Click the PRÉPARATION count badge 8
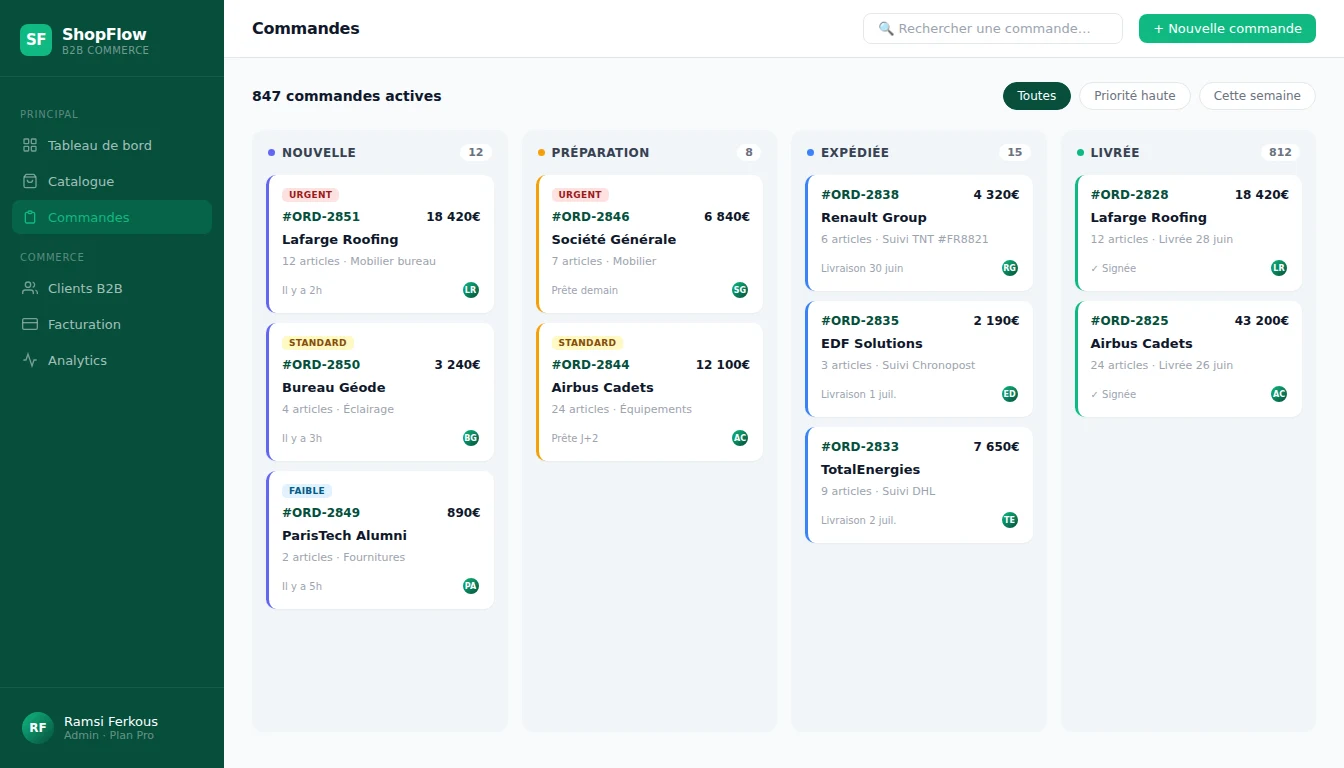Screen dimensions: 1344x768 tap(749, 153)
